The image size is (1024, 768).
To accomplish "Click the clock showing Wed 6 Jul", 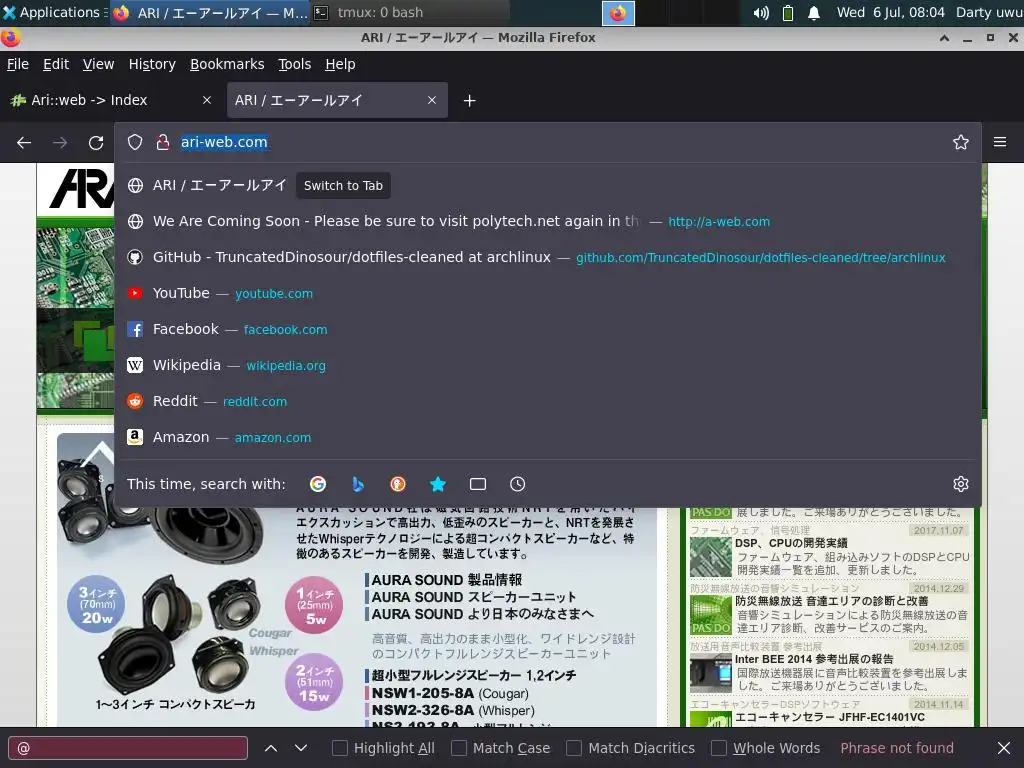I will pos(890,12).
